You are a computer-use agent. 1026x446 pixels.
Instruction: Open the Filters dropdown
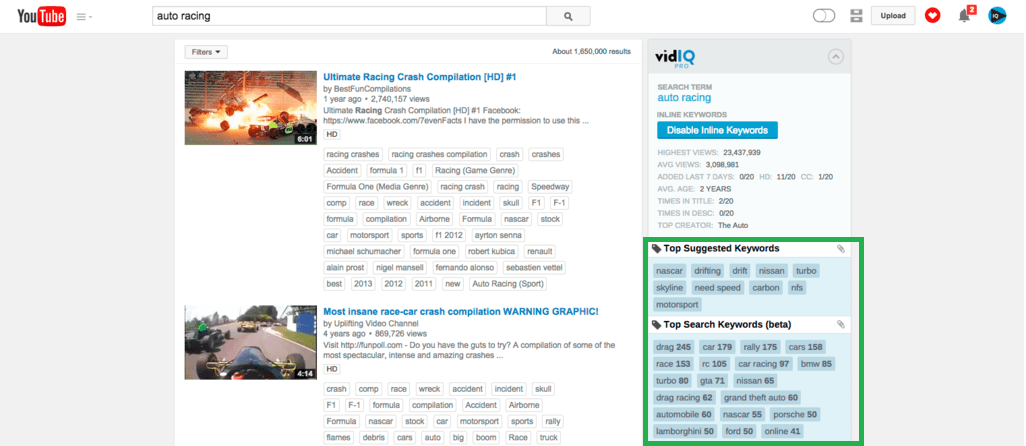tap(206, 52)
